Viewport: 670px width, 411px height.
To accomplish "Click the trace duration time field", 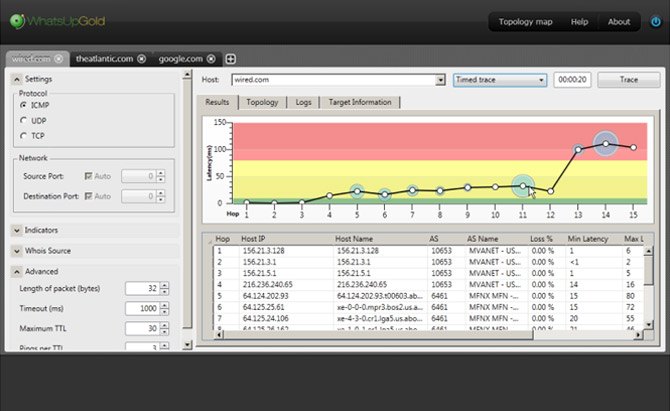I will [572, 80].
